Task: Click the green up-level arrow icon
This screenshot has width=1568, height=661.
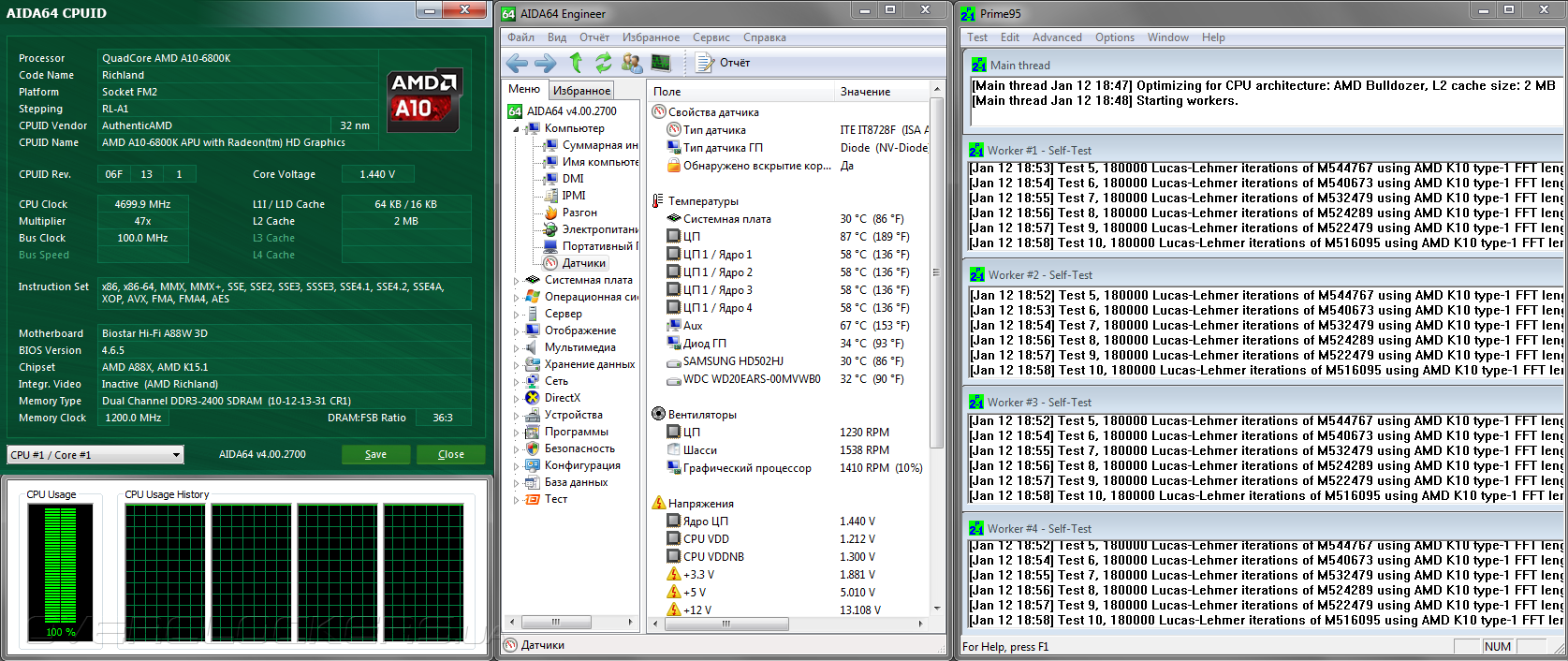Action: (x=576, y=63)
